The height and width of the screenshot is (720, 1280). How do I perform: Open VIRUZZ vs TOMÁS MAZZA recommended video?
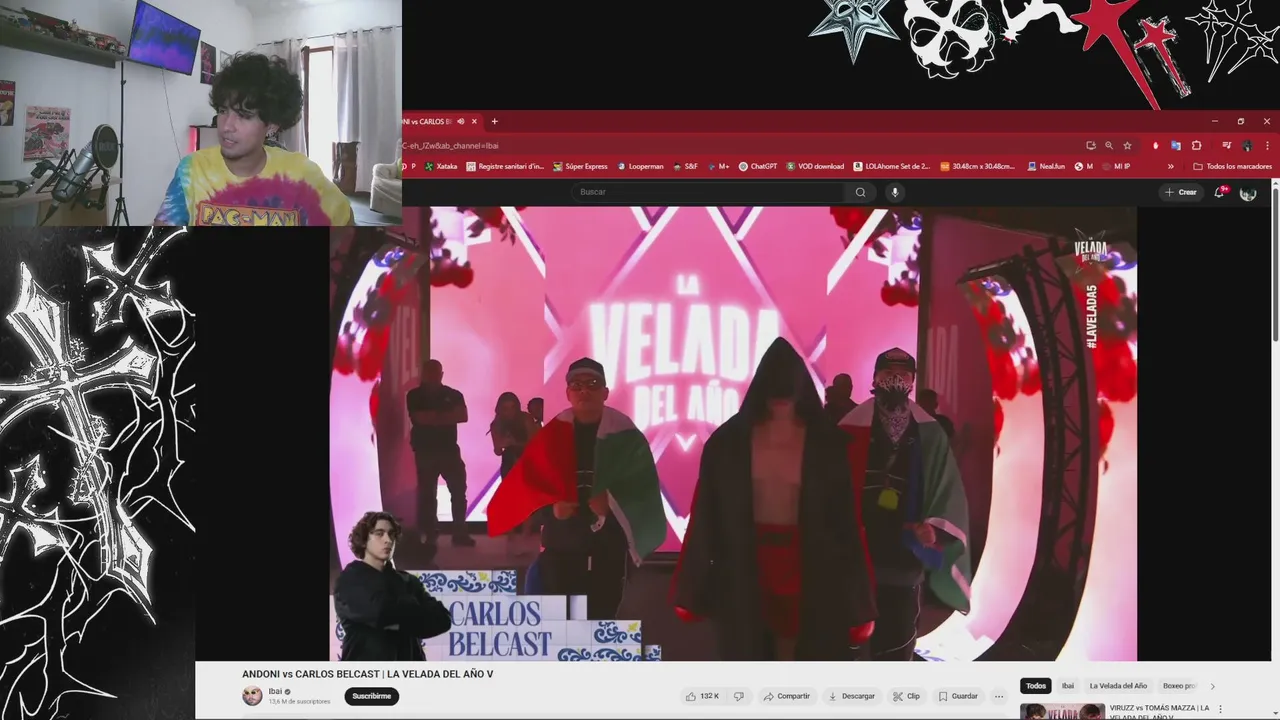1160,712
